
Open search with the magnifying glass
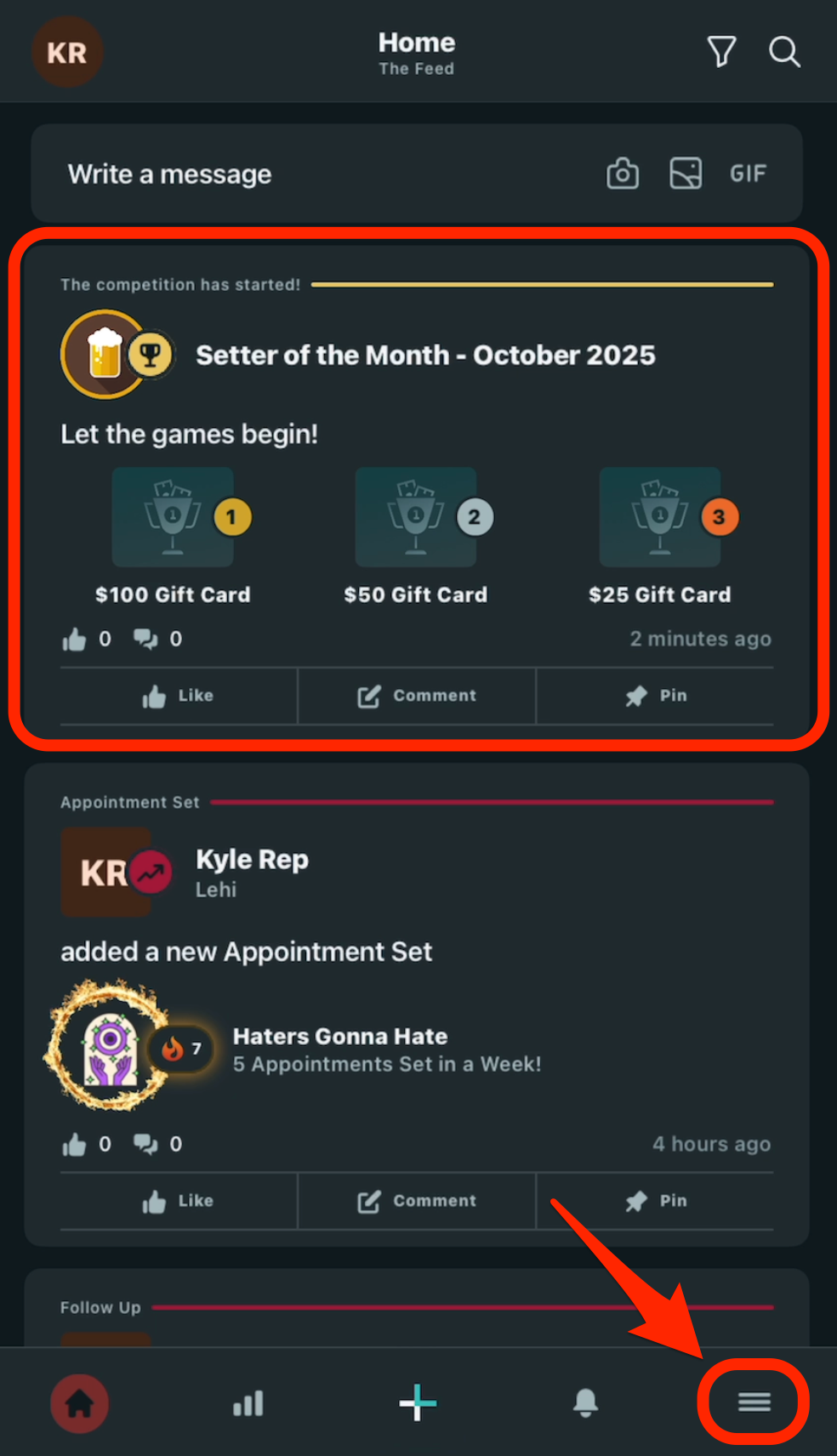pos(784,52)
